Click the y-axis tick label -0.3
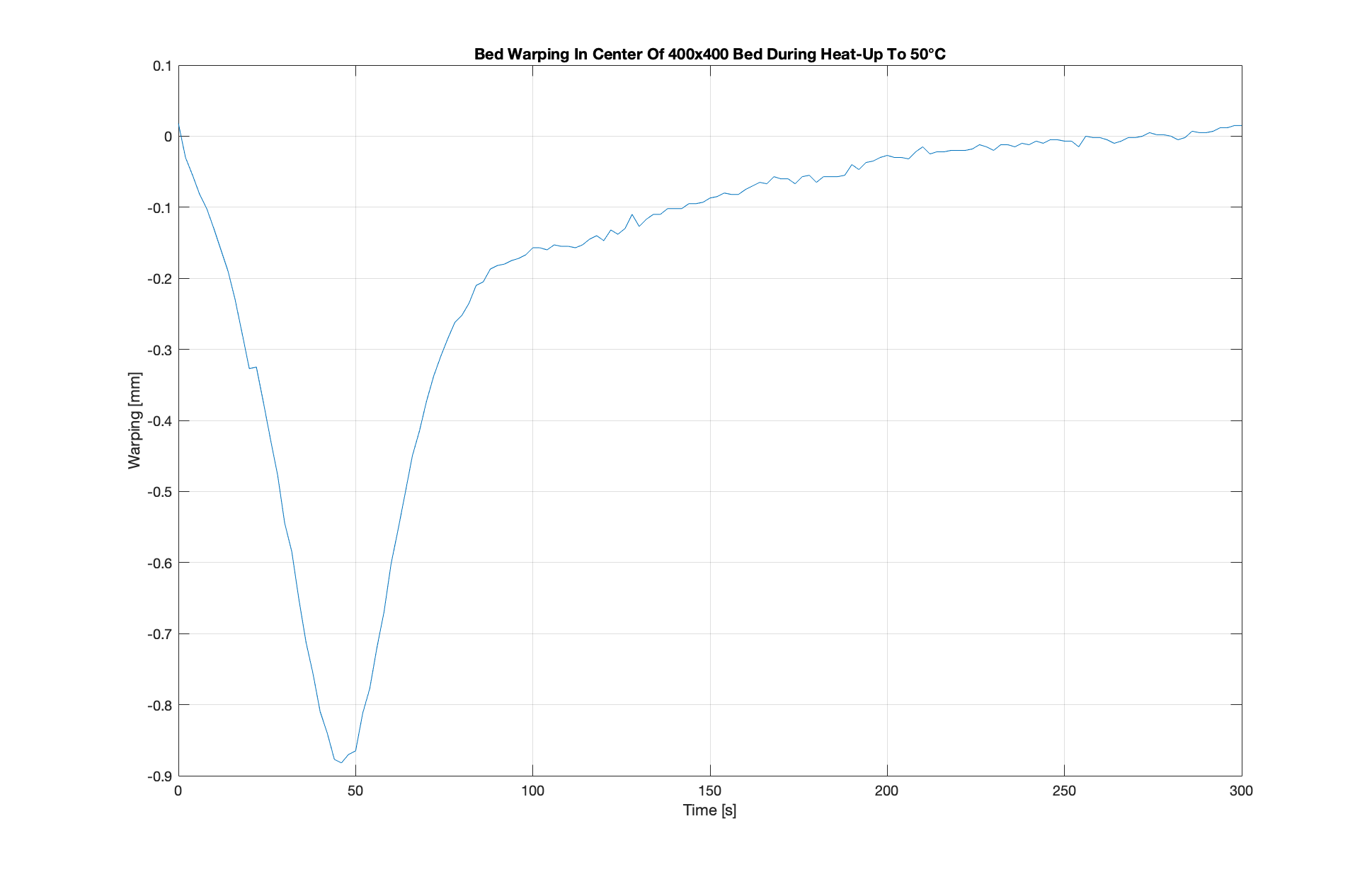 159,350
